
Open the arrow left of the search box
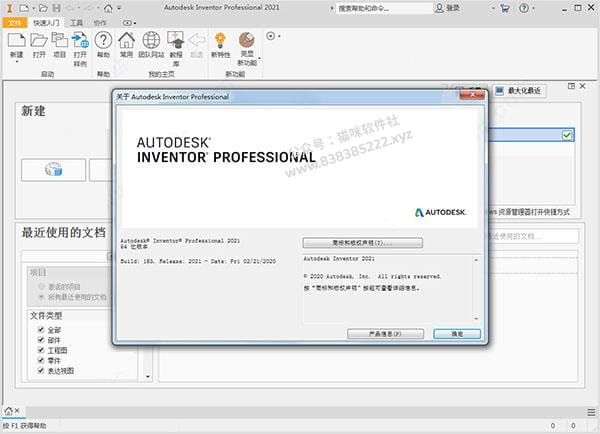pos(332,8)
